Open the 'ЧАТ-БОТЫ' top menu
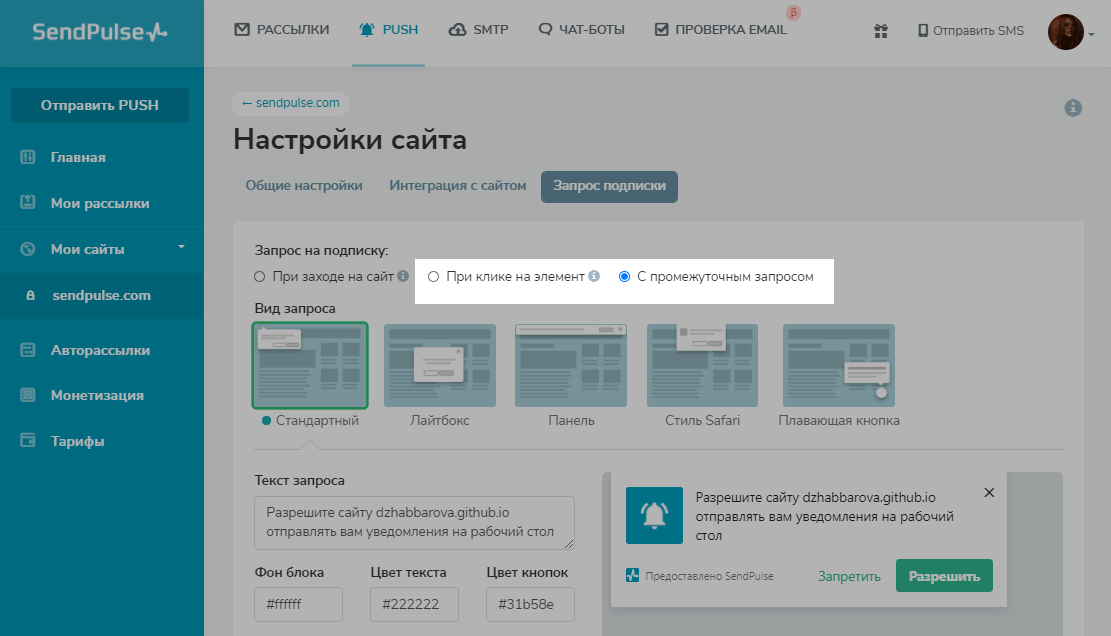The width and height of the screenshot is (1111, 636). coord(582,30)
